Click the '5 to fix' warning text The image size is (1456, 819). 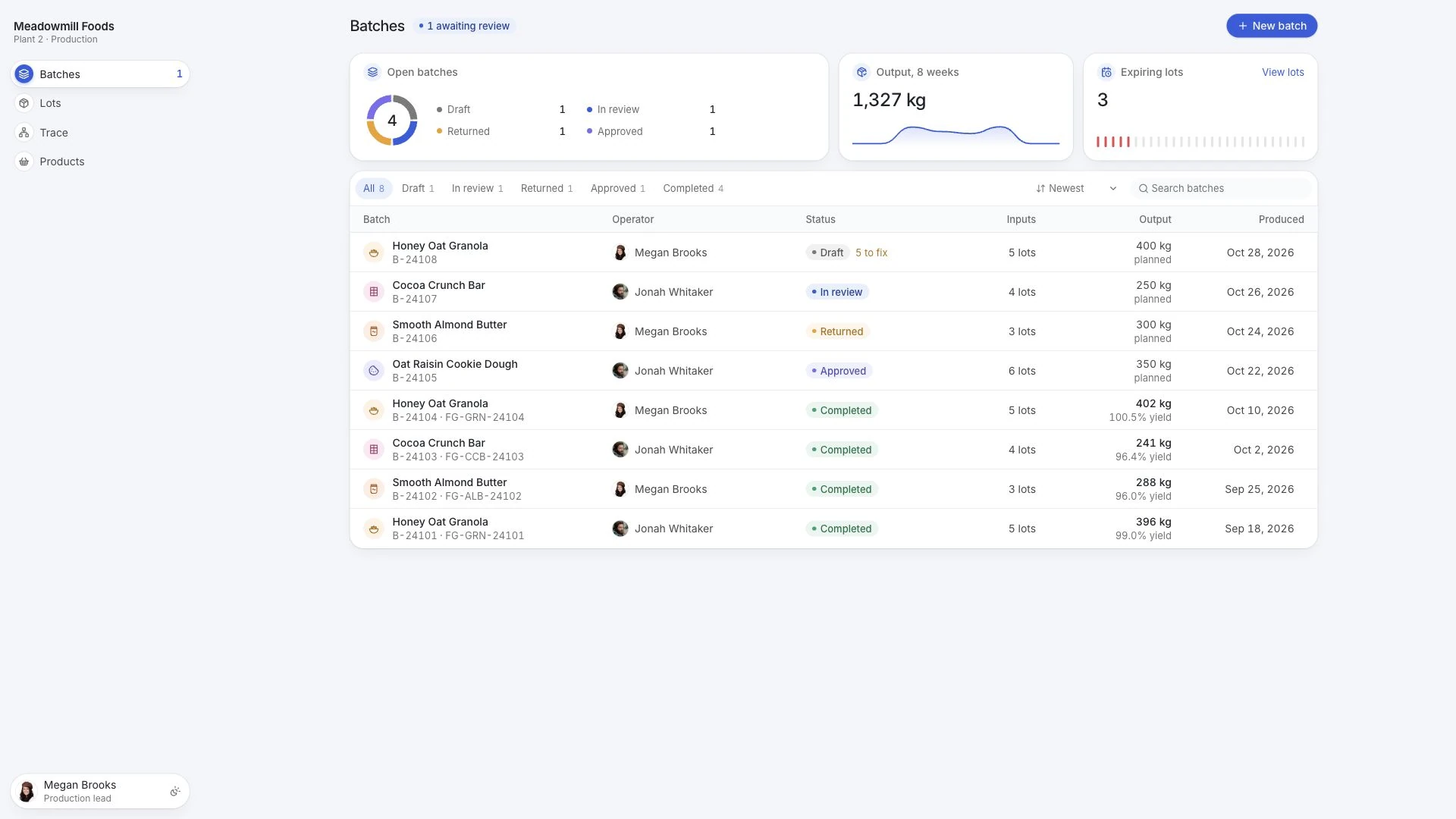(871, 253)
